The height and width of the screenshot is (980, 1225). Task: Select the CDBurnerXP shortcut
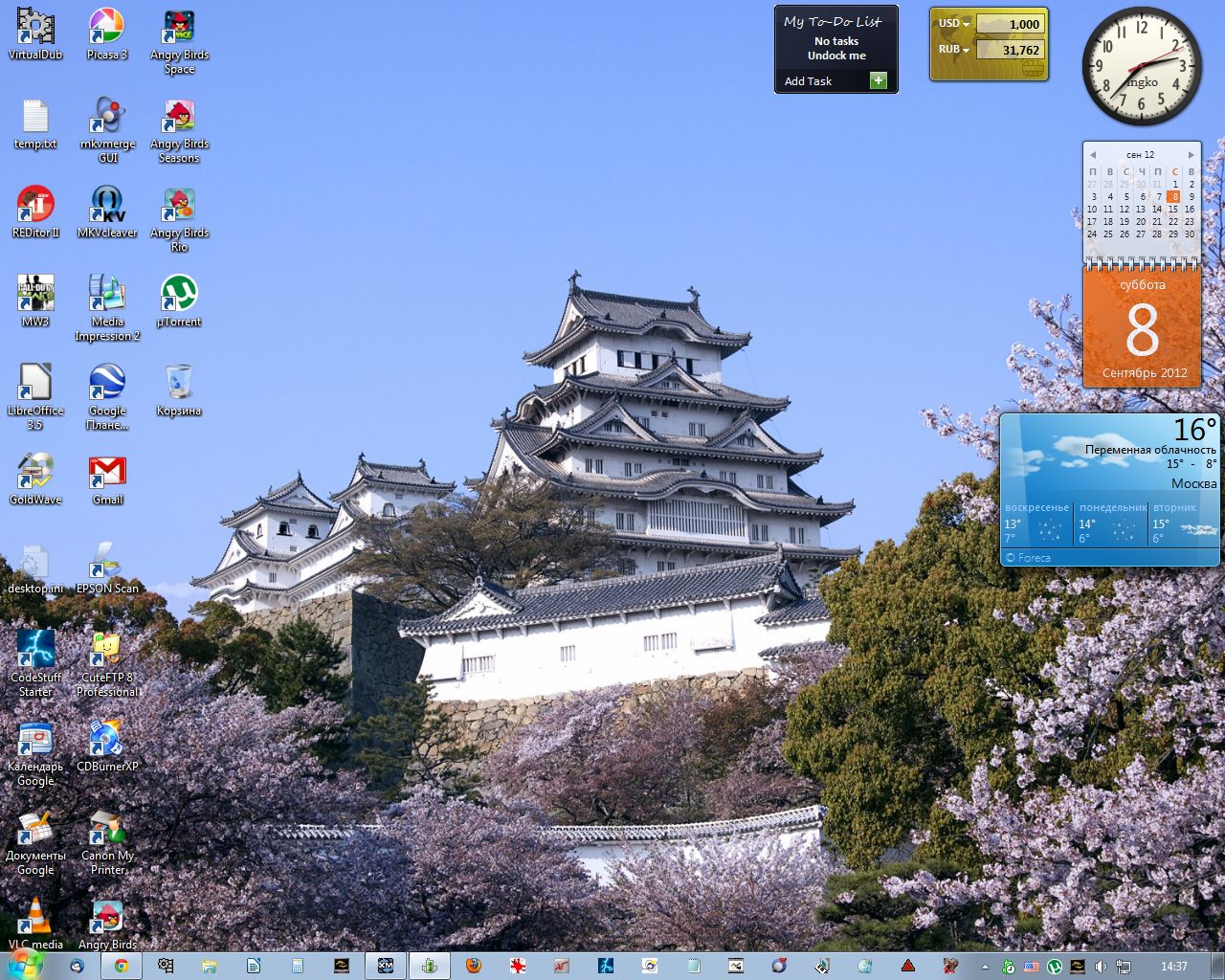click(x=107, y=740)
